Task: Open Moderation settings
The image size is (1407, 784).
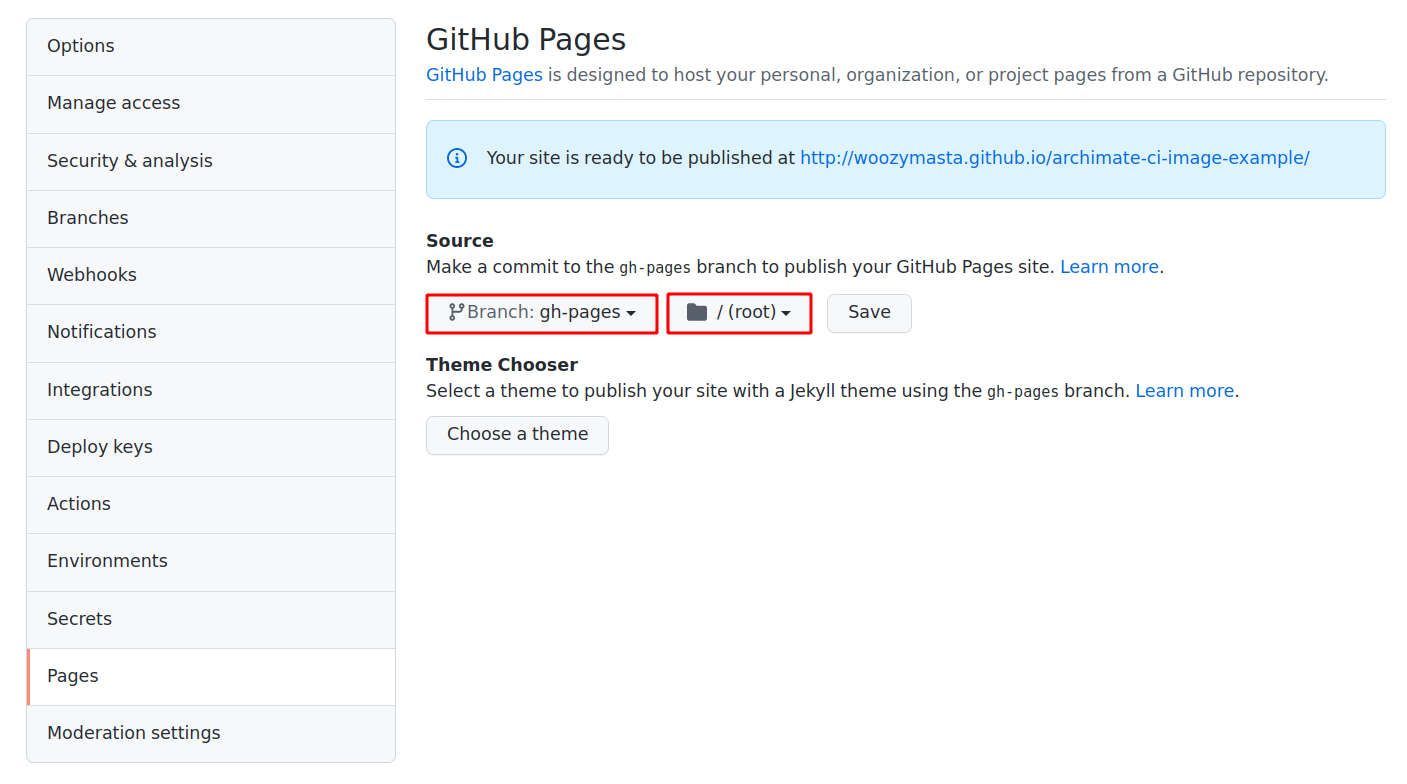Action: point(211,733)
